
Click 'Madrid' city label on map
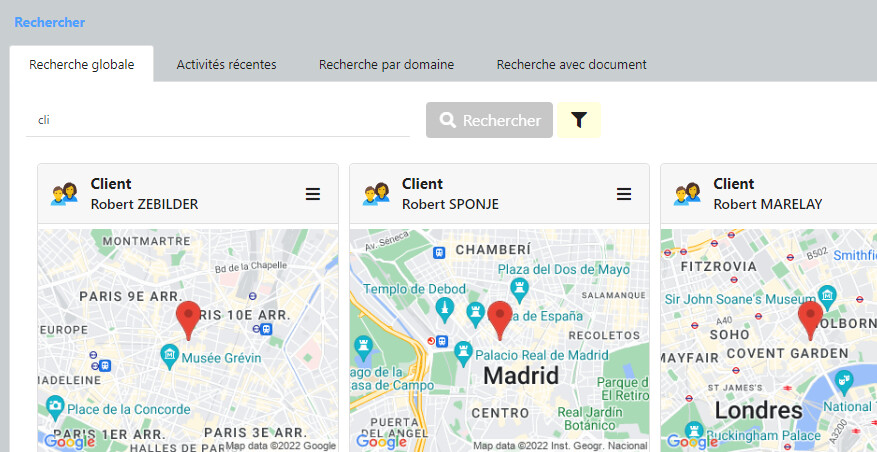521,375
